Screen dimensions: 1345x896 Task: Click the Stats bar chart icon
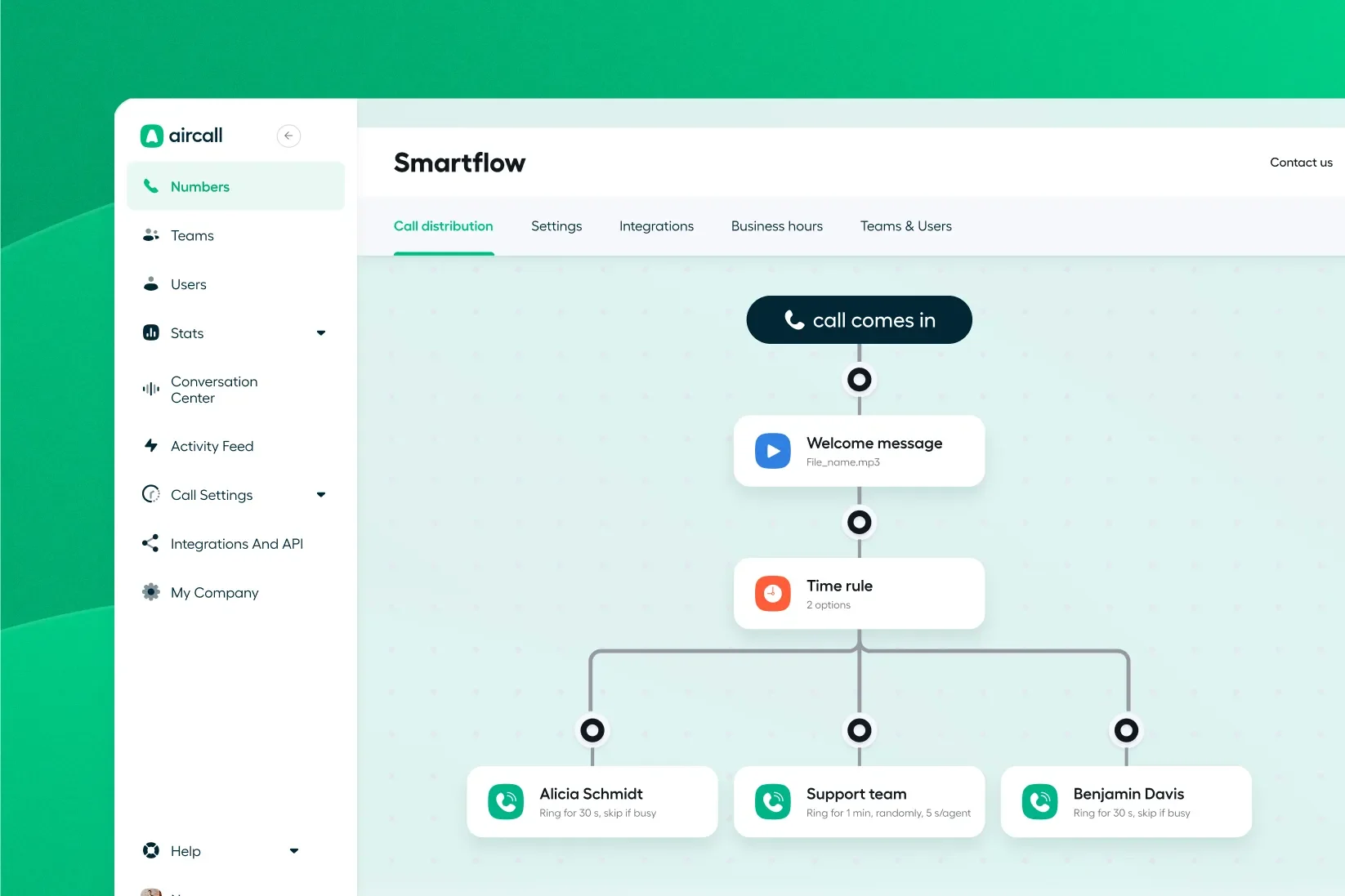(151, 332)
